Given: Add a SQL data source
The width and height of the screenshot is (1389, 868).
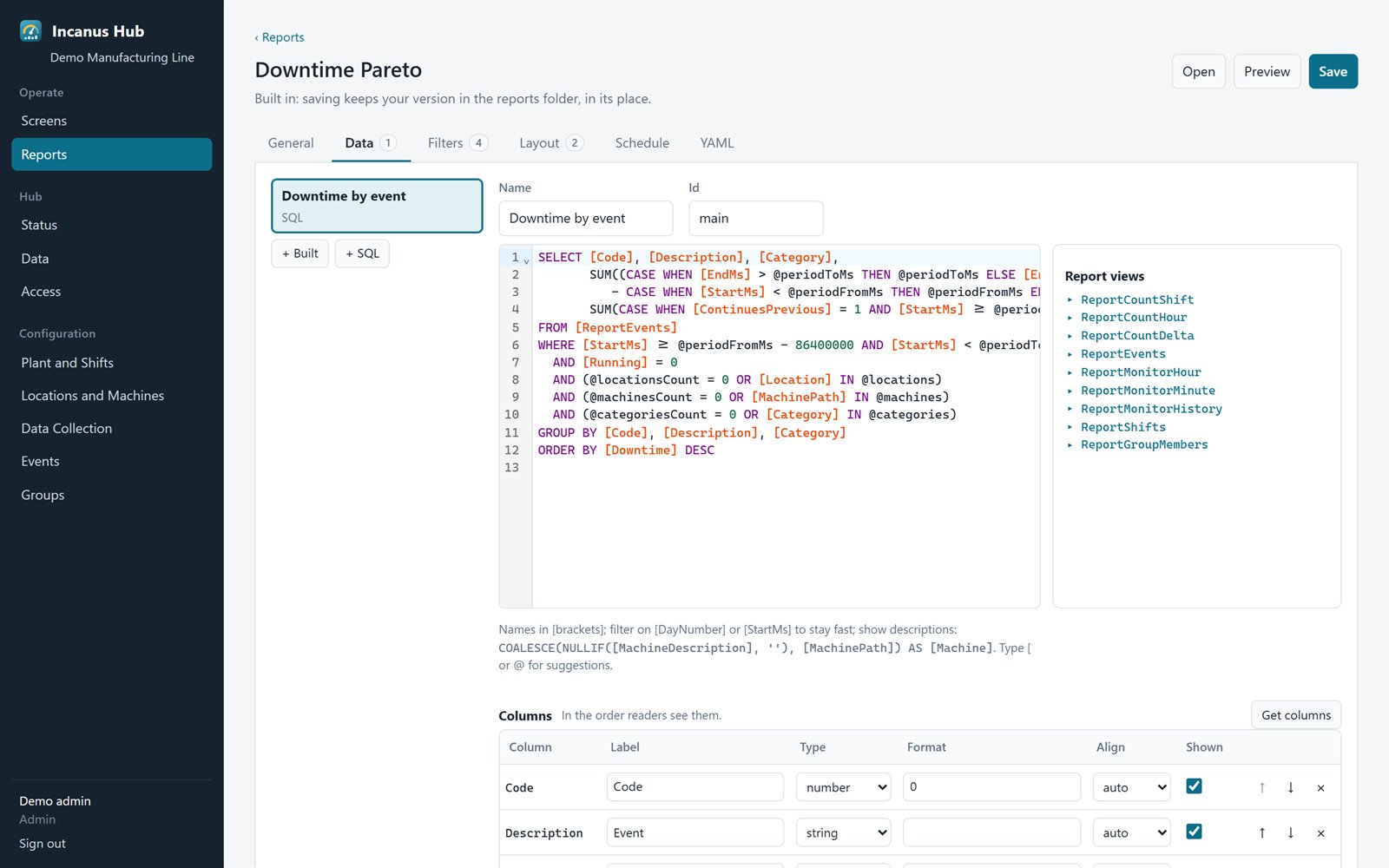Looking at the screenshot, I should click(362, 253).
